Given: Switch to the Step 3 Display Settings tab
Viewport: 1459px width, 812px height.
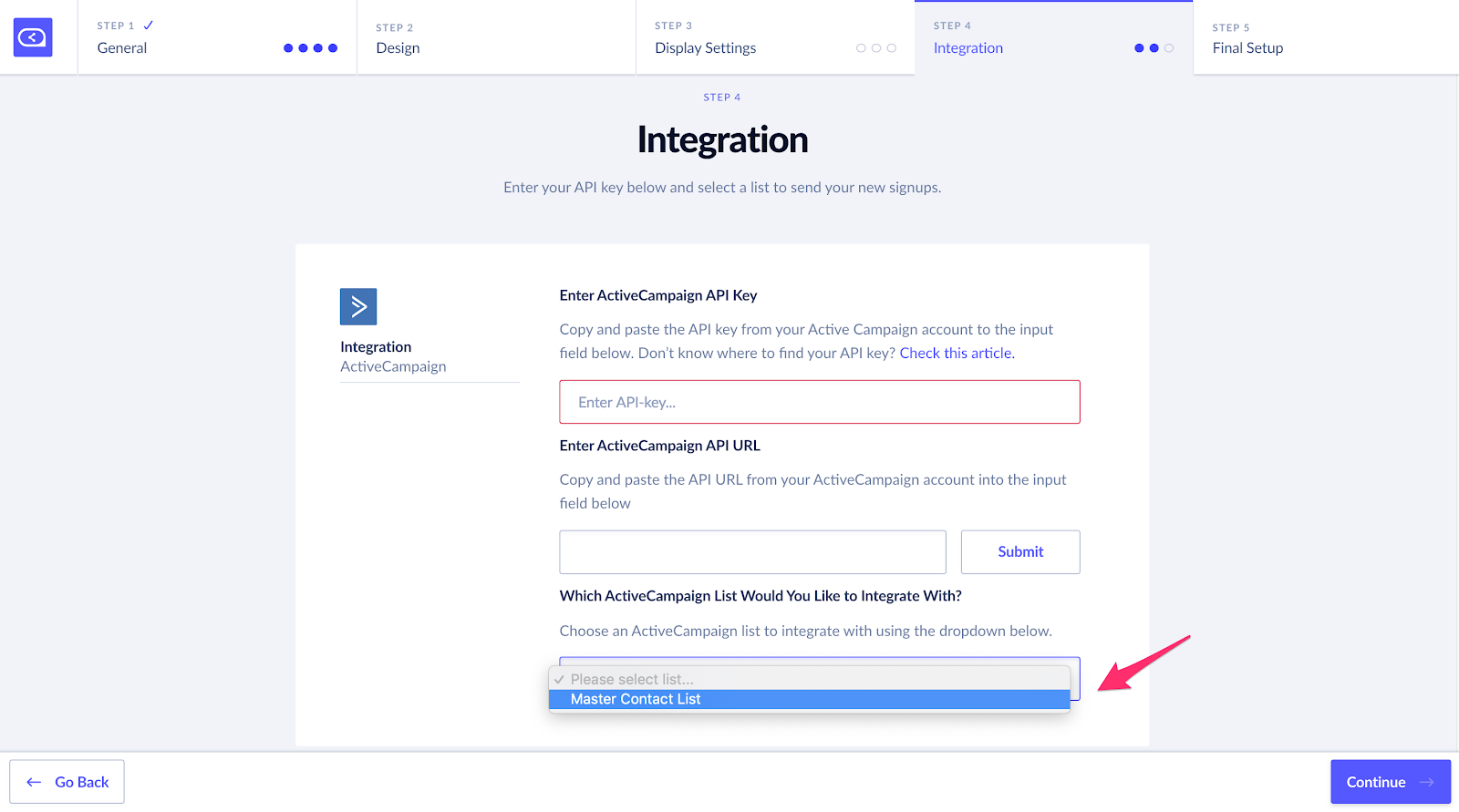Looking at the screenshot, I should 775,37.
